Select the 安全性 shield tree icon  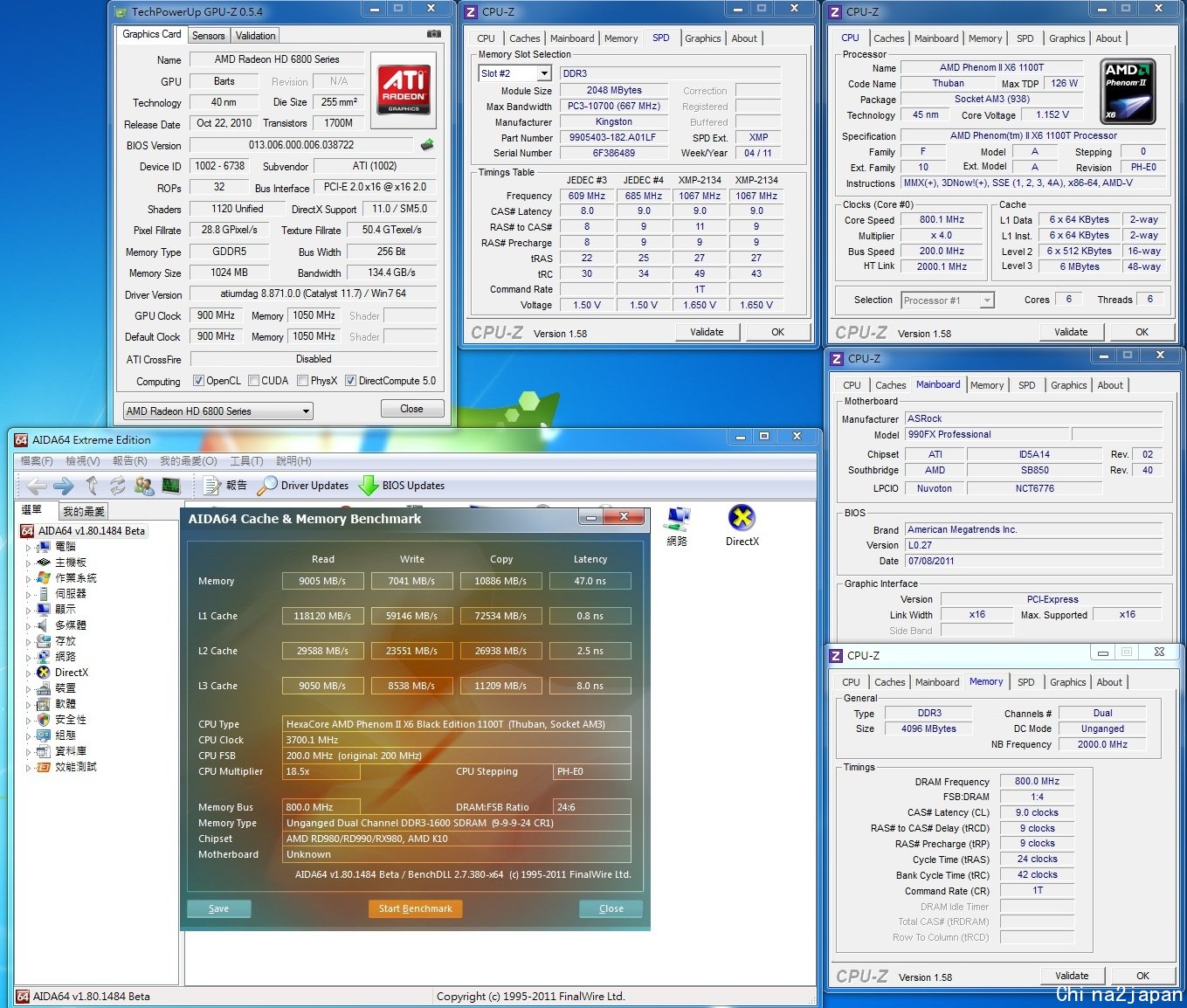tap(44, 720)
